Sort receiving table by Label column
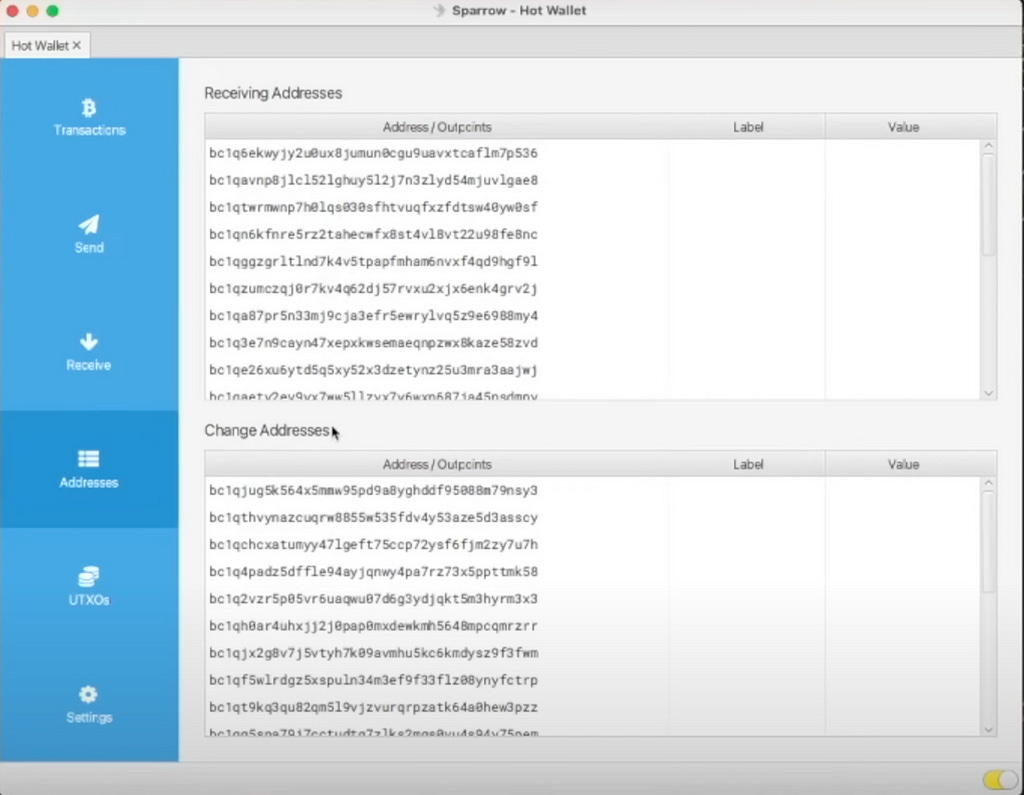The height and width of the screenshot is (795, 1024). point(747,127)
